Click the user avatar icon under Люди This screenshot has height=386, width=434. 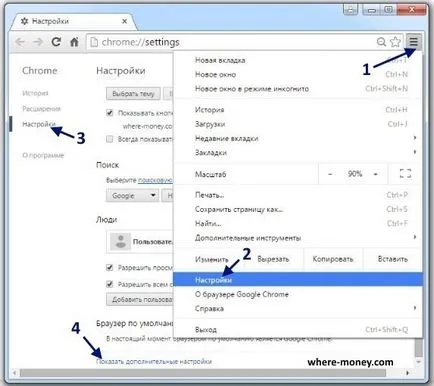(x=120, y=241)
